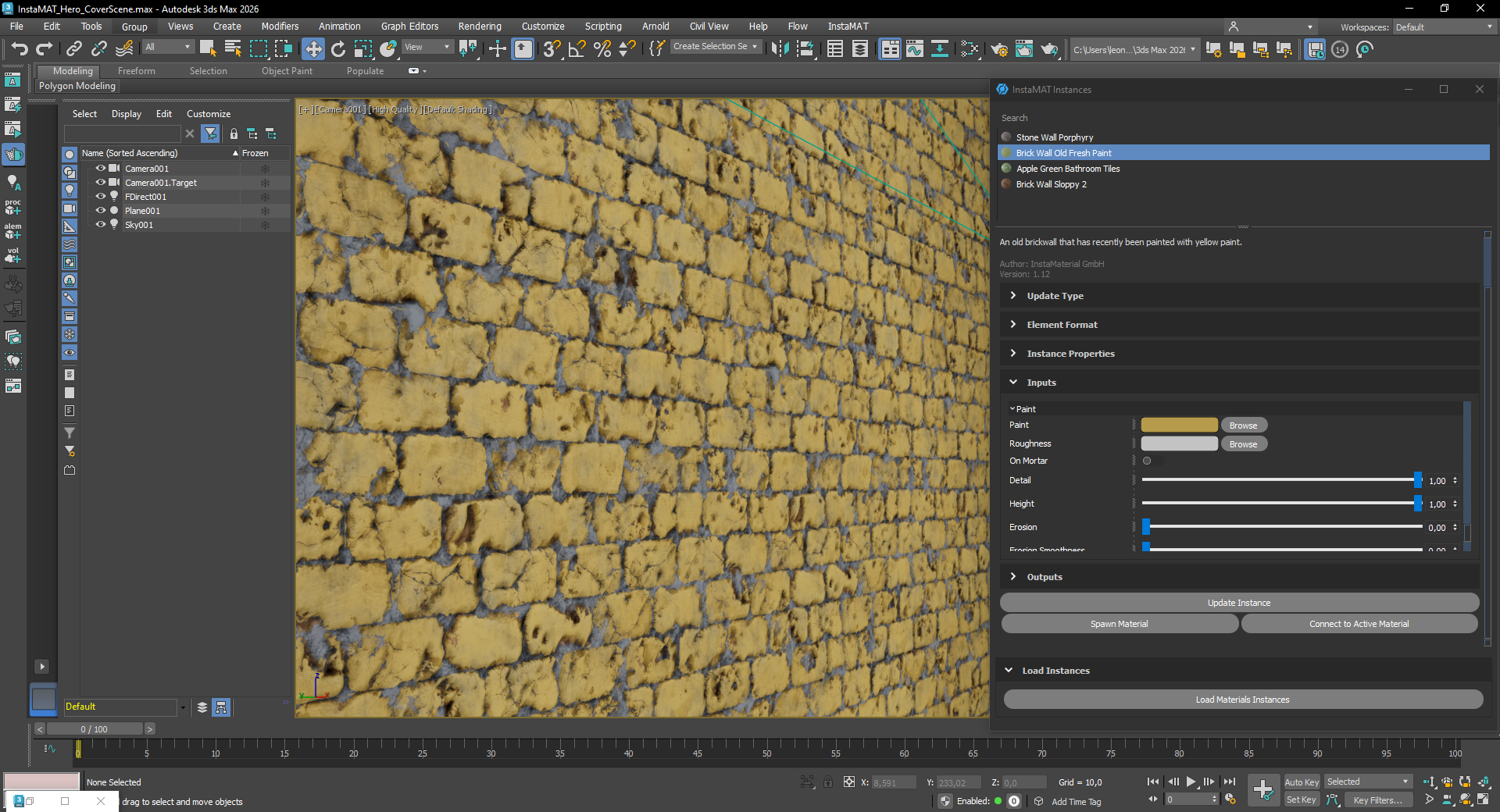Click the Spawn Material button
This screenshot has height=812, width=1500.
1120,624
